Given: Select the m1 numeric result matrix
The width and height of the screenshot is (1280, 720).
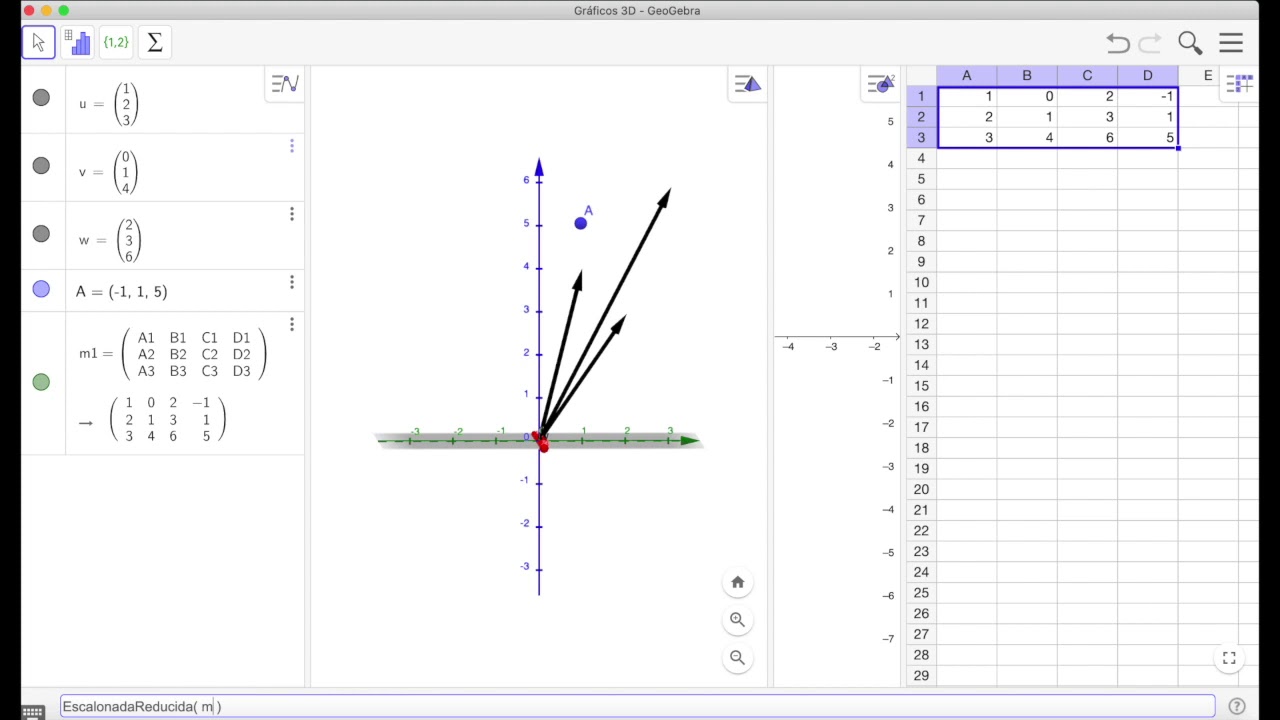Looking at the screenshot, I should click(167, 419).
